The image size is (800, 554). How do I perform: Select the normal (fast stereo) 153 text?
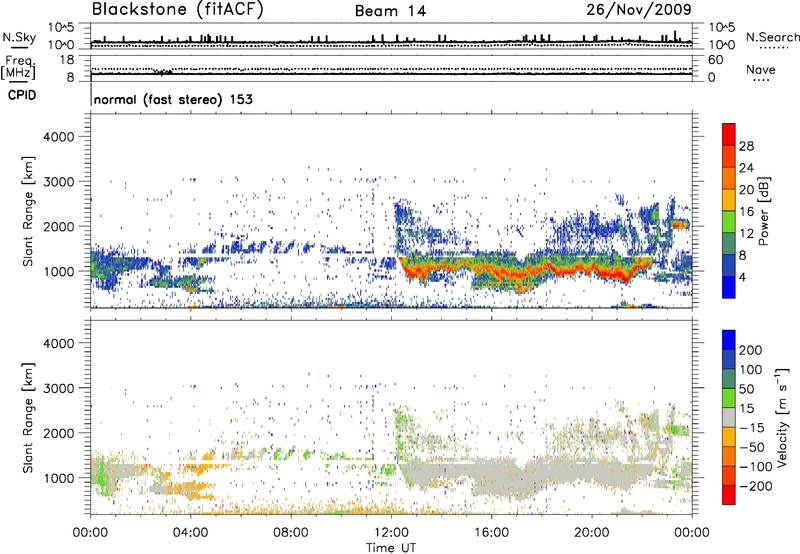click(173, 99)
